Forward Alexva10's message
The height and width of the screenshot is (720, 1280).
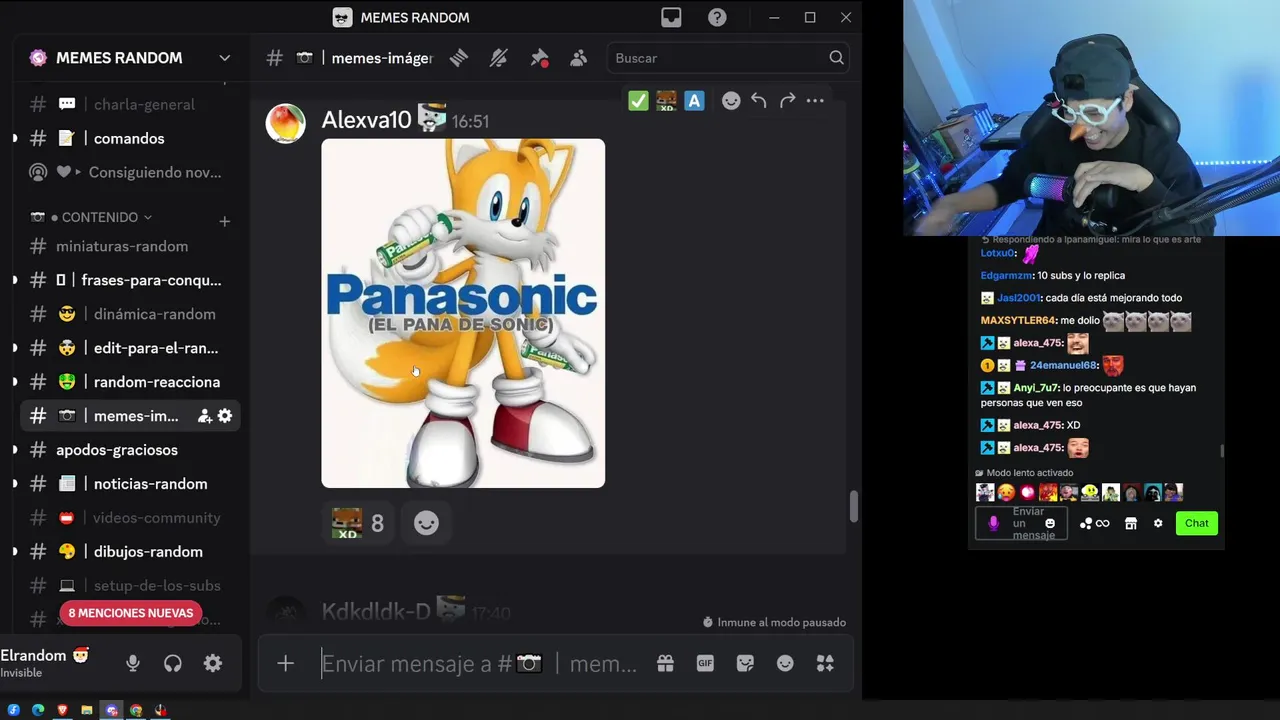click(x=787, y=100)
